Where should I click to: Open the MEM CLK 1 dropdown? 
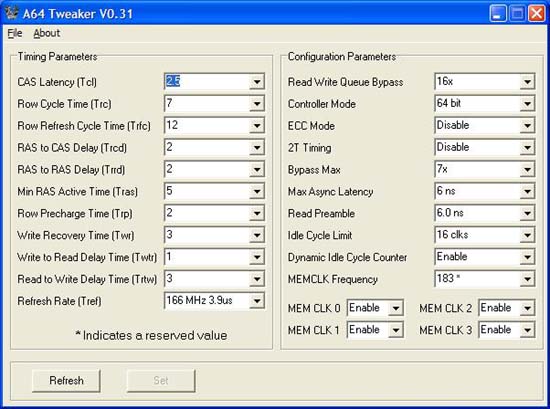pos(396,330)
